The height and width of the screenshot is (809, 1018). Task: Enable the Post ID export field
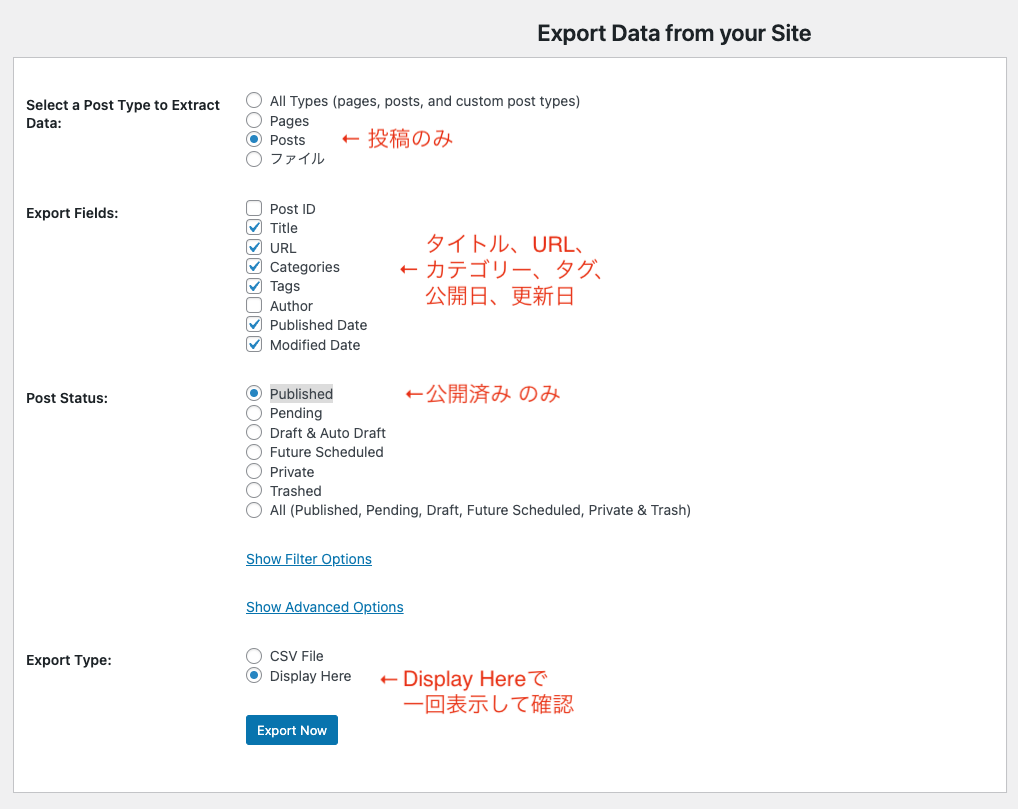click(254, 209)
